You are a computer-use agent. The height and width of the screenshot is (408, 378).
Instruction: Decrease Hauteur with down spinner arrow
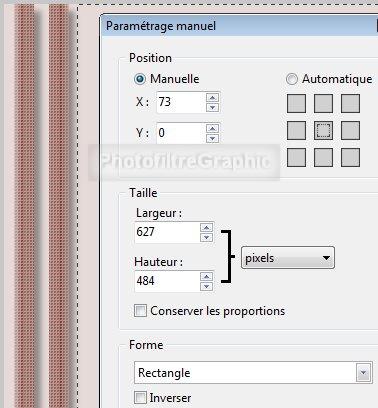[x=206, y=286]
